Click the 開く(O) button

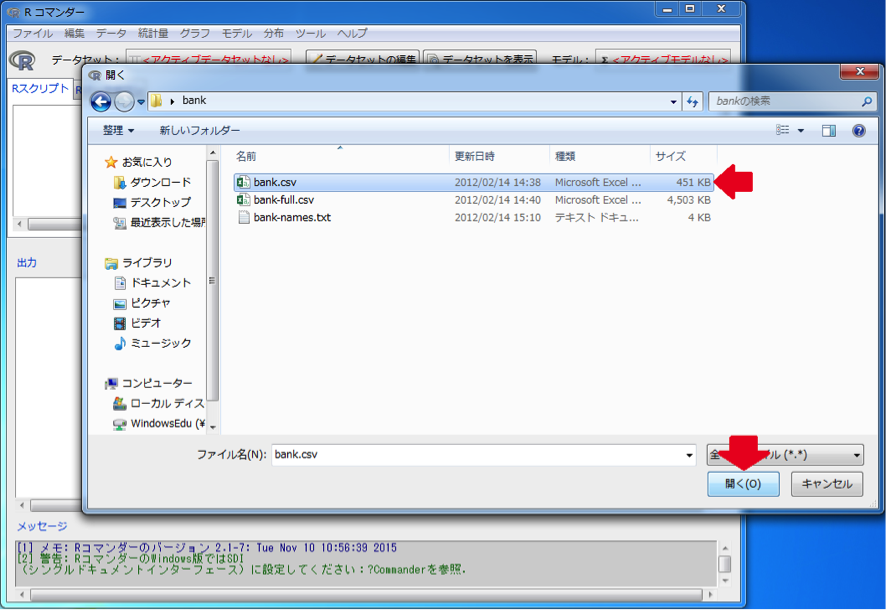742,484
